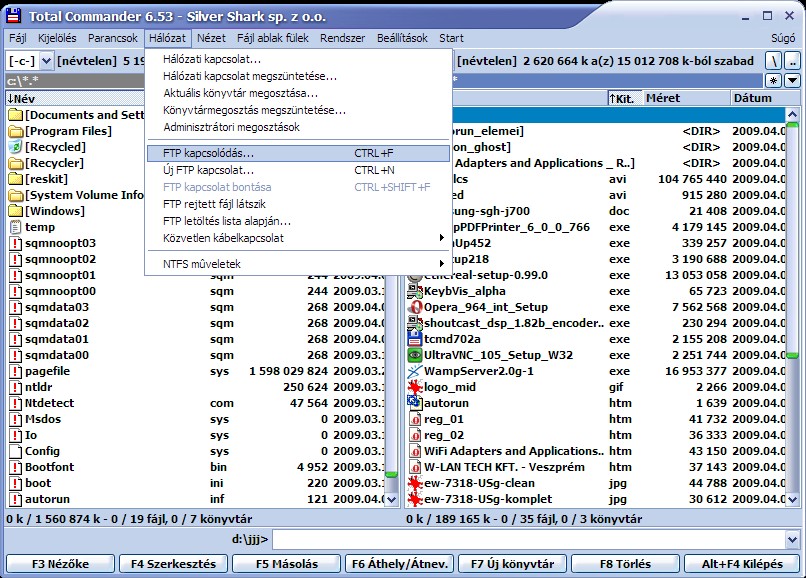The height and width of the screenshot is (578, 806).
Task: Click the KeybVis_alpha installer icon
Action: [414, 291]
